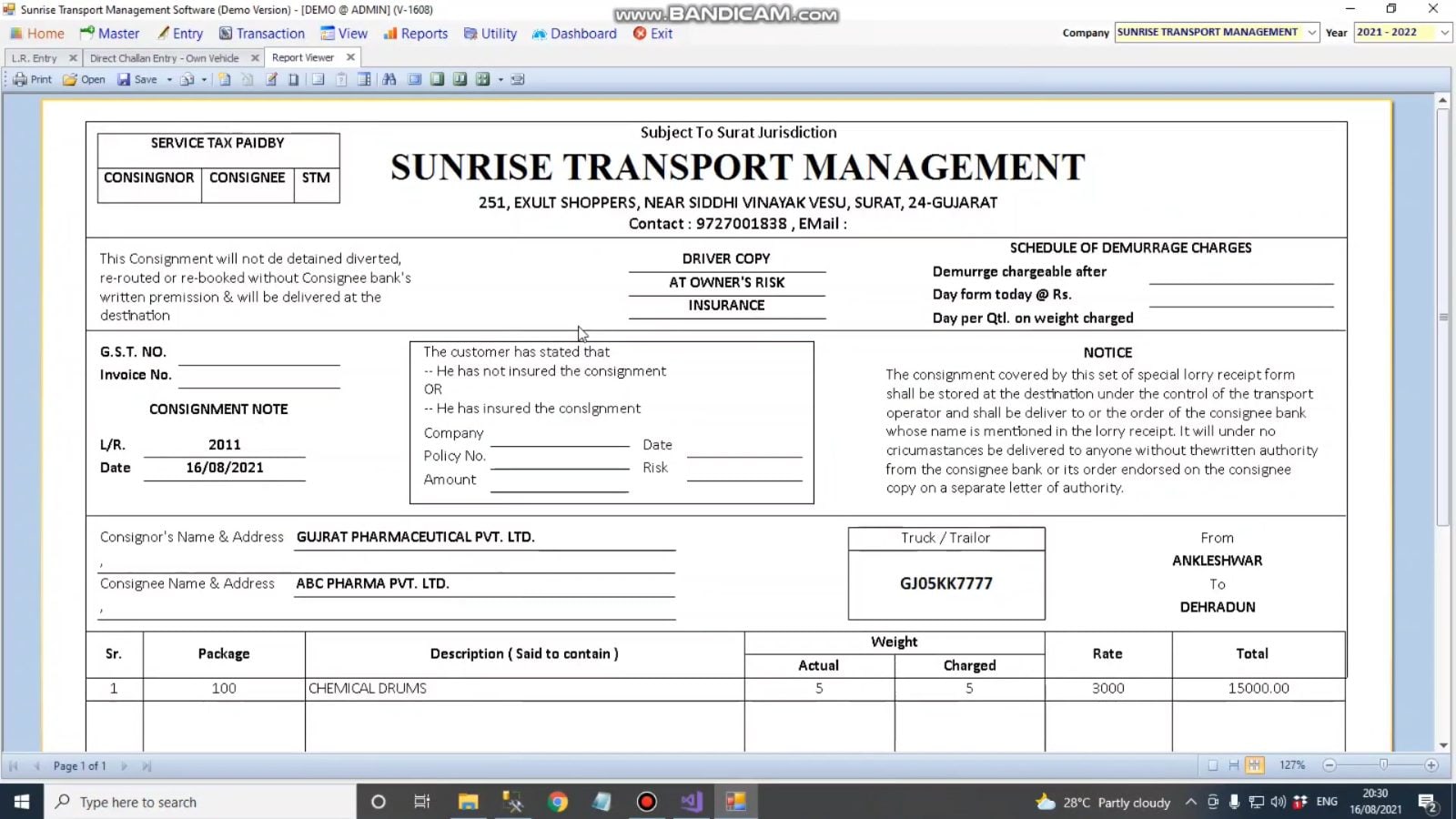Select the multiple pages view icon
This screenshot has width=1456, height=819.
[x=482, y=79]
